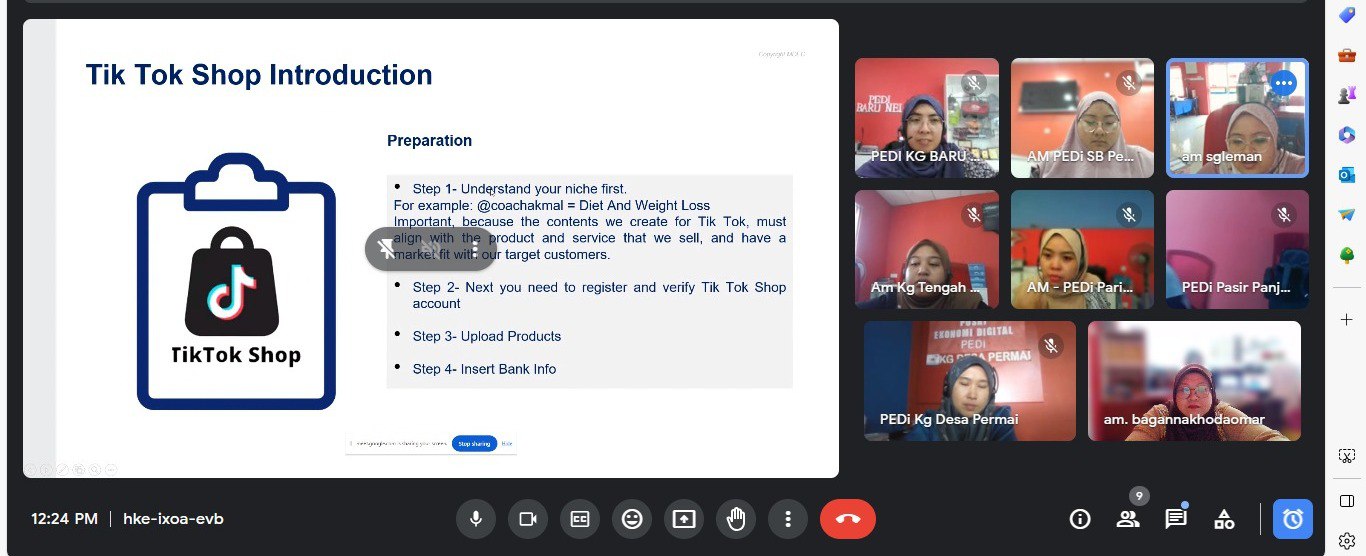Click muted mic icon on PEDi Kg Desa Permai tile
The image size is (1366, 556).
[x=1051, y=346]
